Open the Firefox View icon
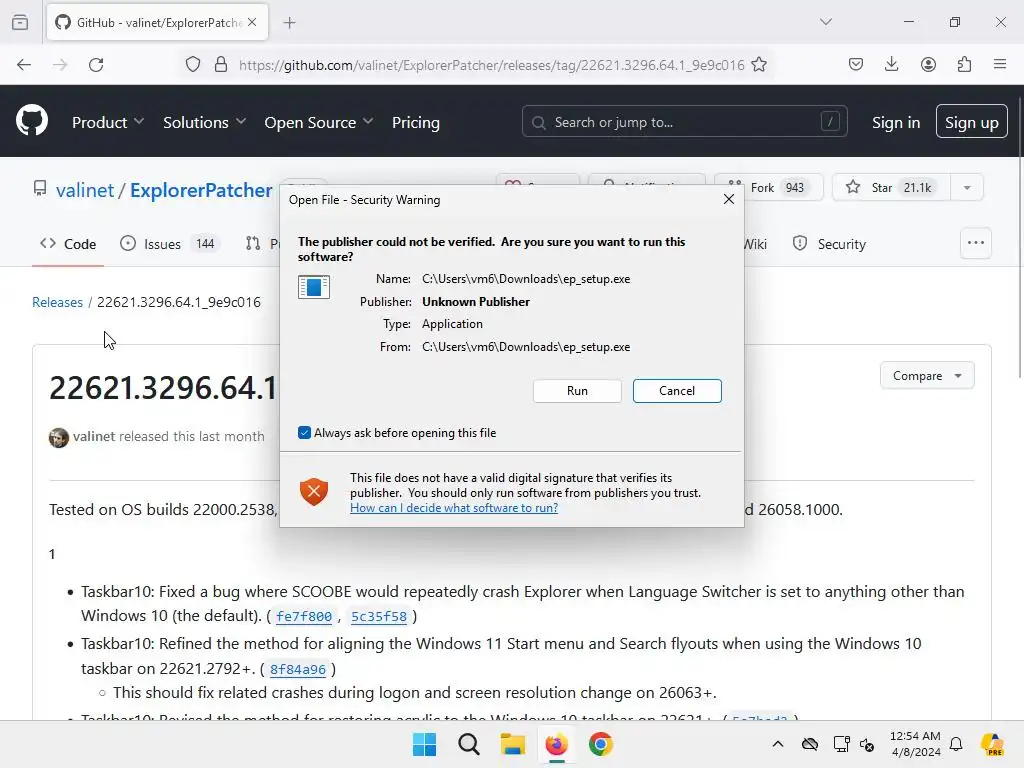Viewport: 1024px width, 768px height. point(20,22)
